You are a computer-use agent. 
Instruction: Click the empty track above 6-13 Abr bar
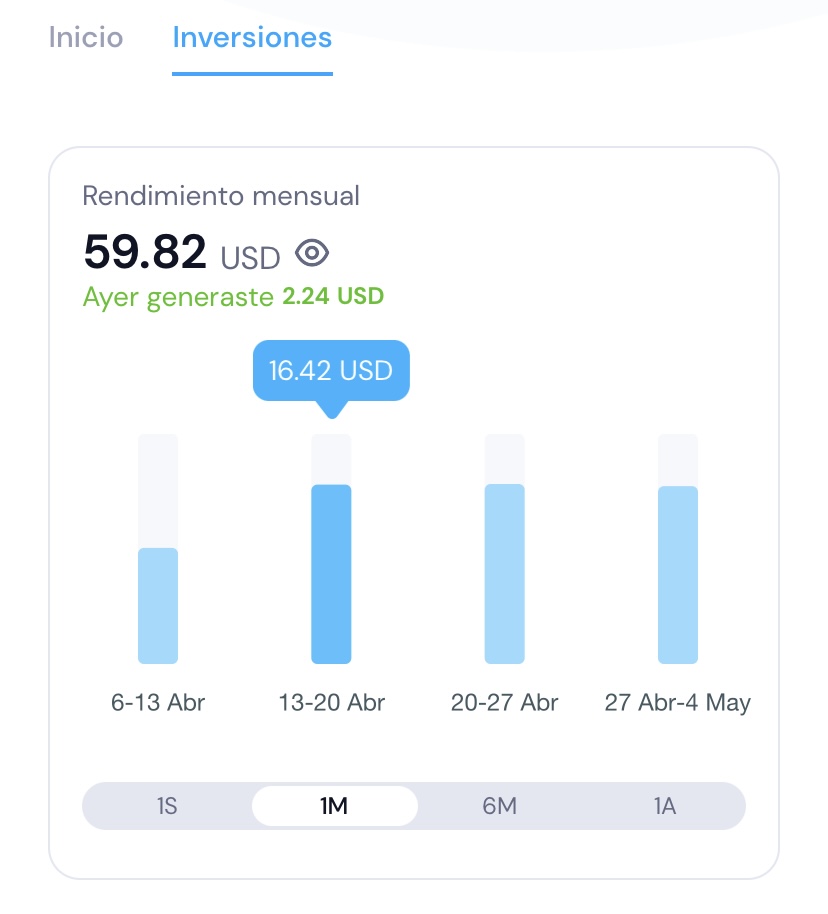click(x=158, y=491)
